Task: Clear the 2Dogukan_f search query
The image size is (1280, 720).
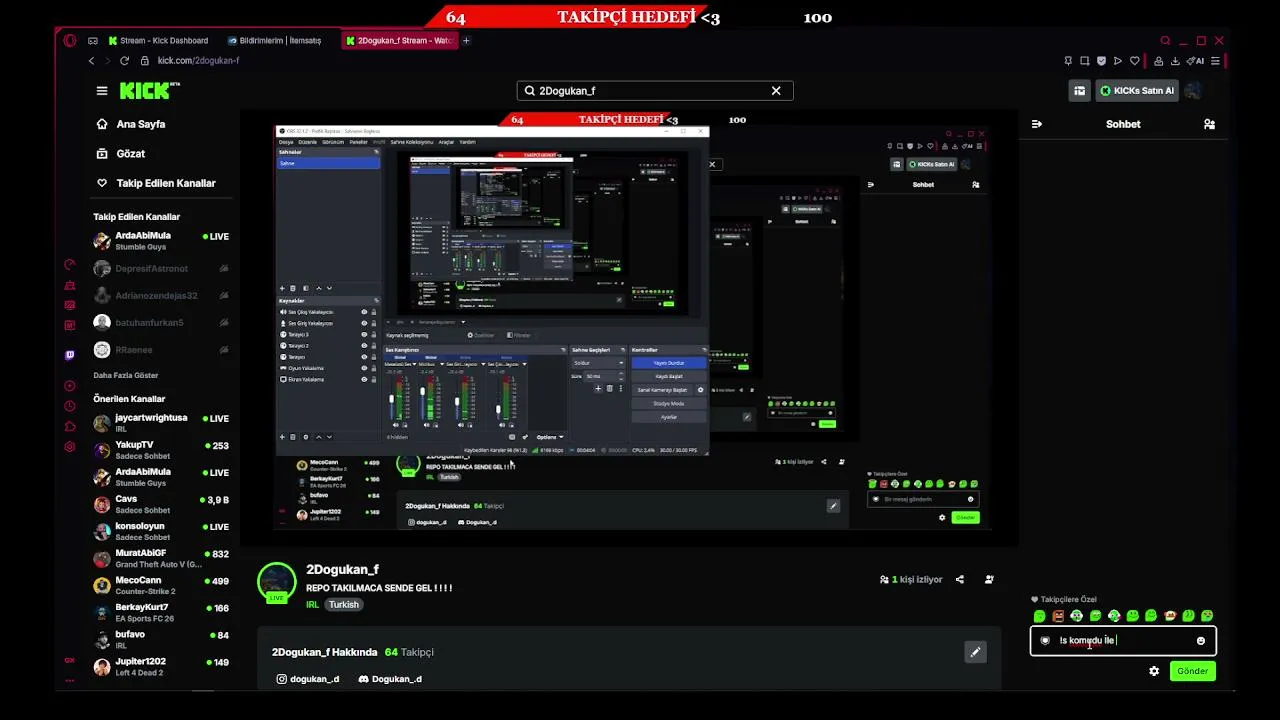Action: tap(775, 91)
